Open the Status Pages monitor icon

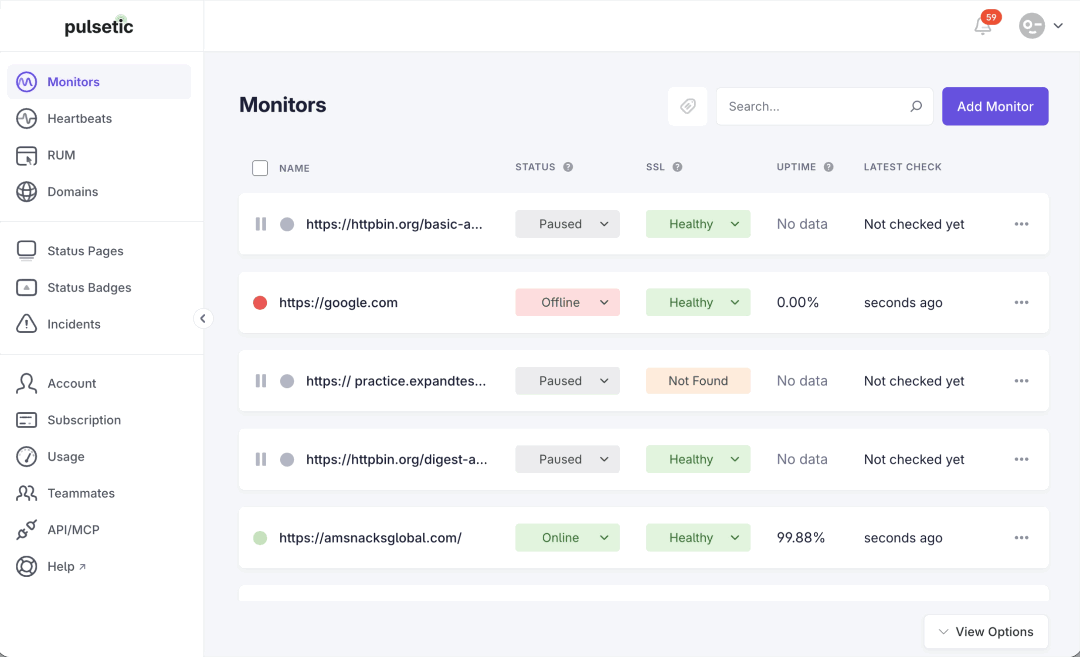[x=26, y=251]
